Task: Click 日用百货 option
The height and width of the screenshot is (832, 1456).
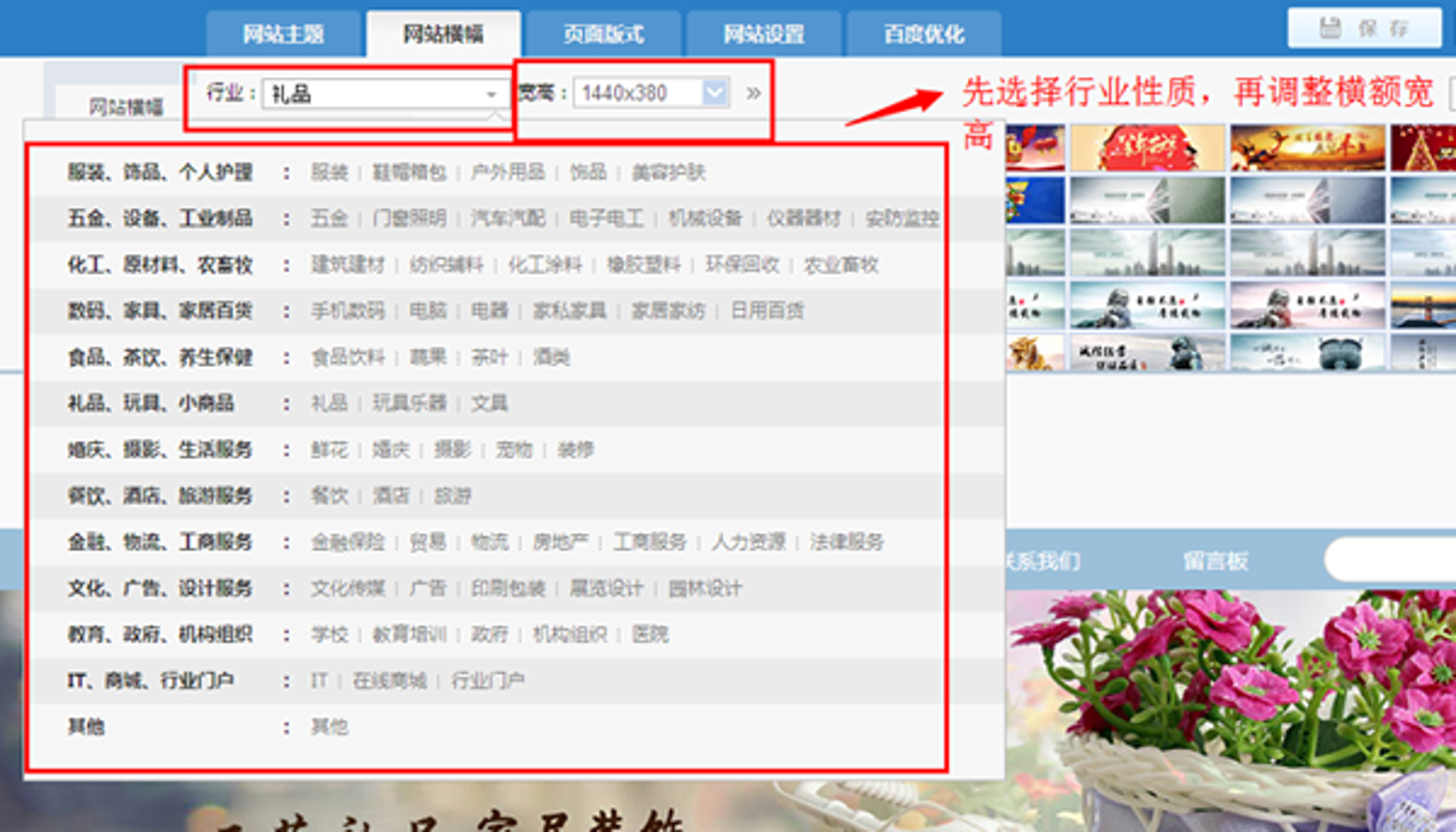Action: 767,311
